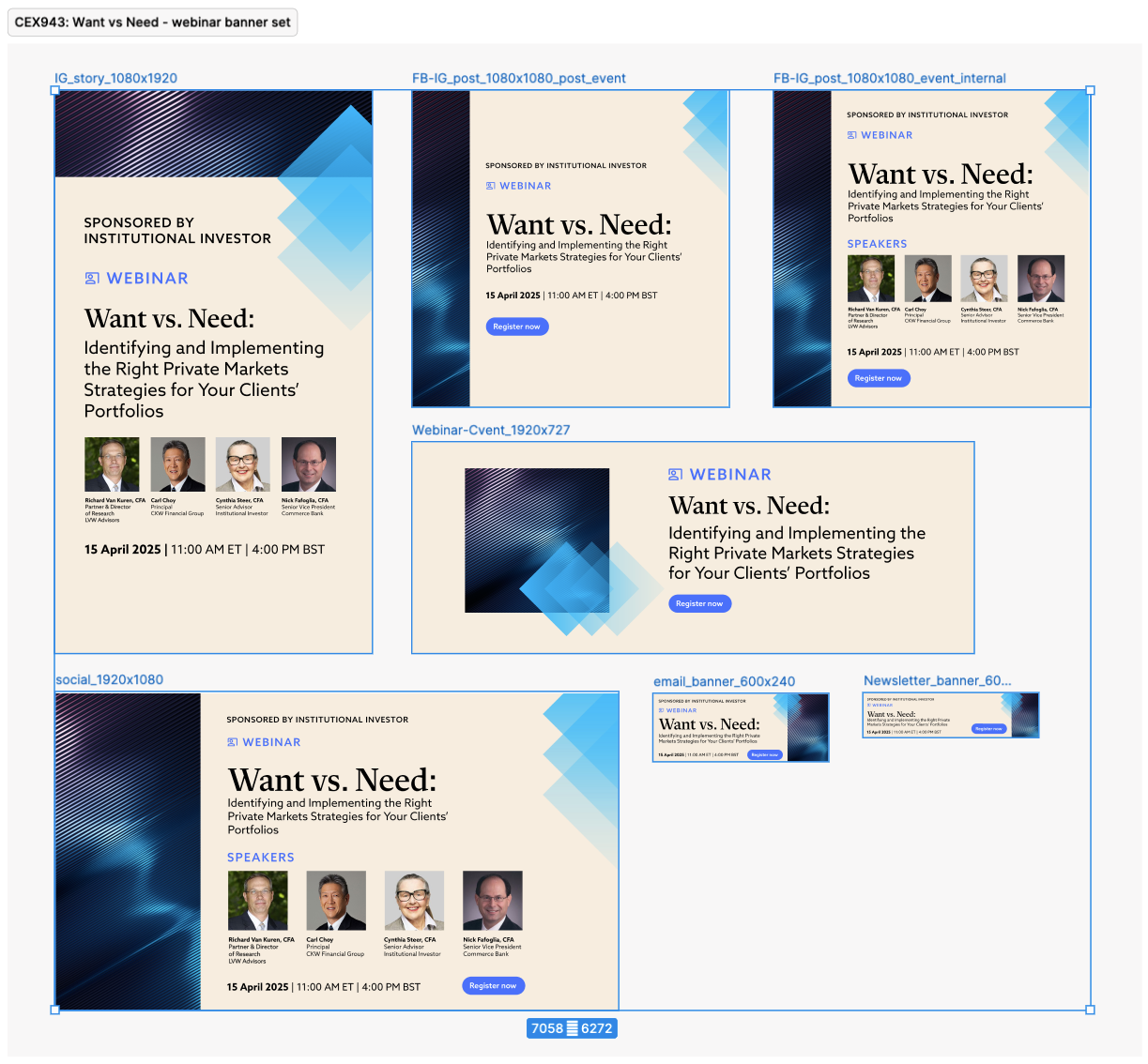Select the FB-IG_post_1080x1080_event_internal frame label

[x=889, y=78]
